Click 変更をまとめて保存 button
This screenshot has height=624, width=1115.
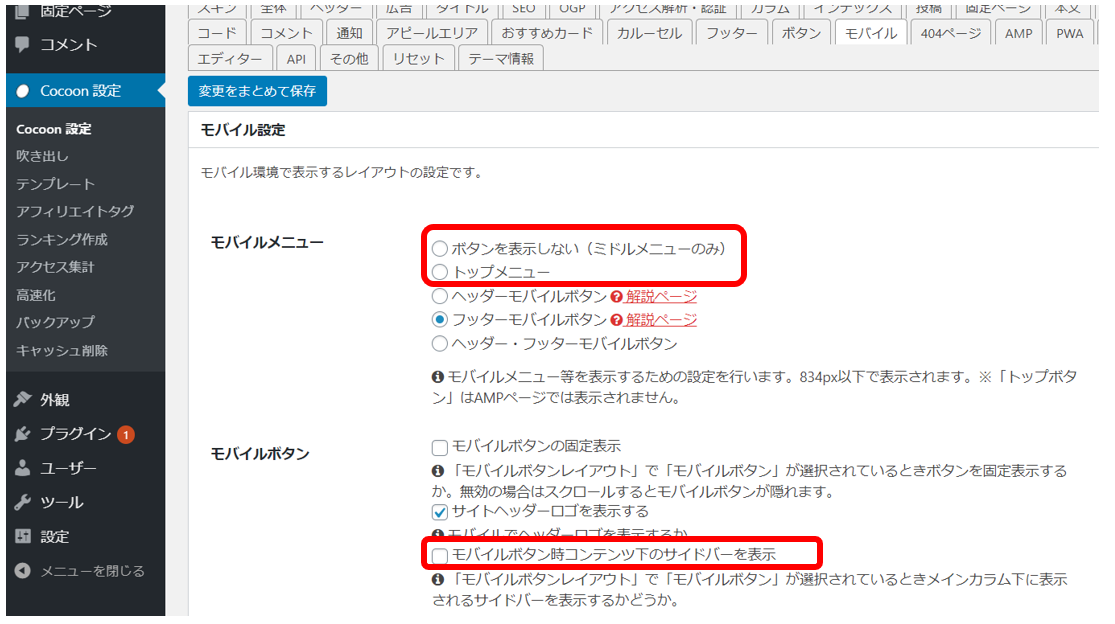[257, 91]
